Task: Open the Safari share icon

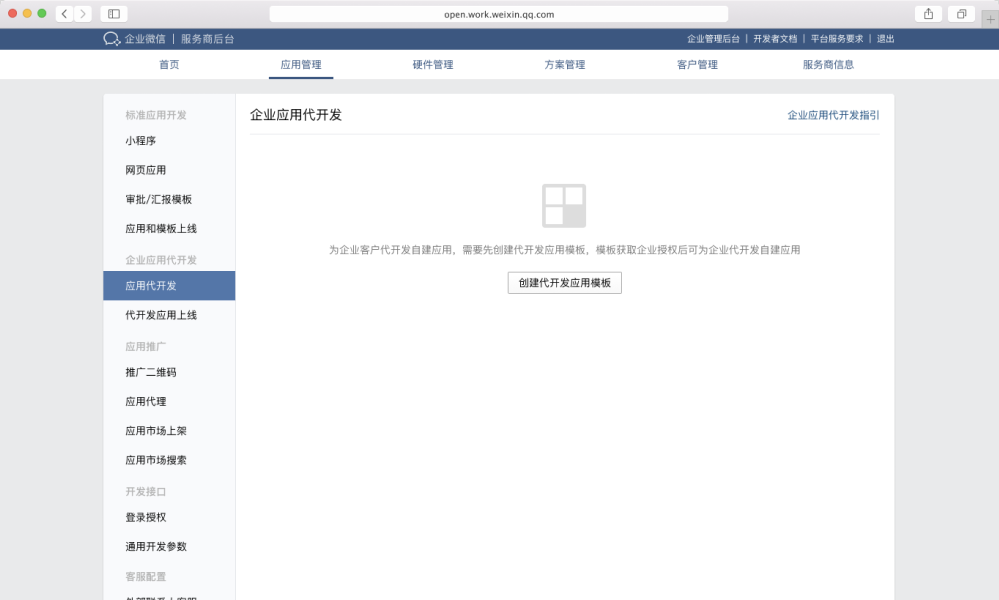Action: point(928,14)
